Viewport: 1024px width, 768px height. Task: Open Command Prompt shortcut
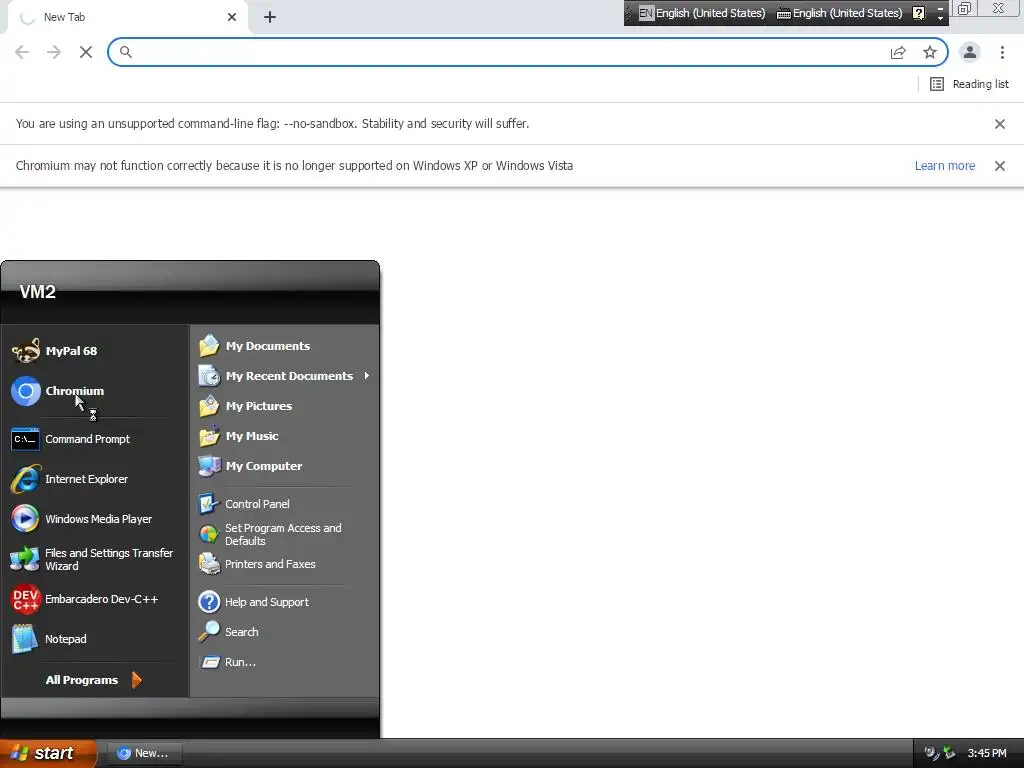coord(95,439)
